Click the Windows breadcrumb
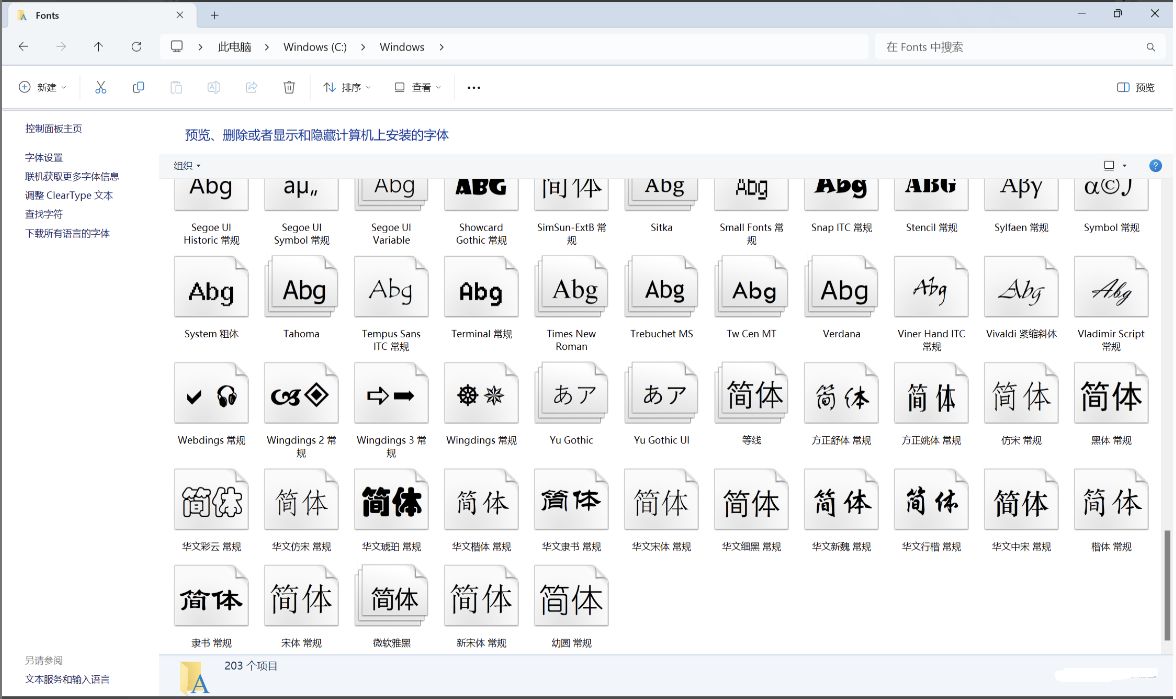1176x699 pixels. point(402,47)
